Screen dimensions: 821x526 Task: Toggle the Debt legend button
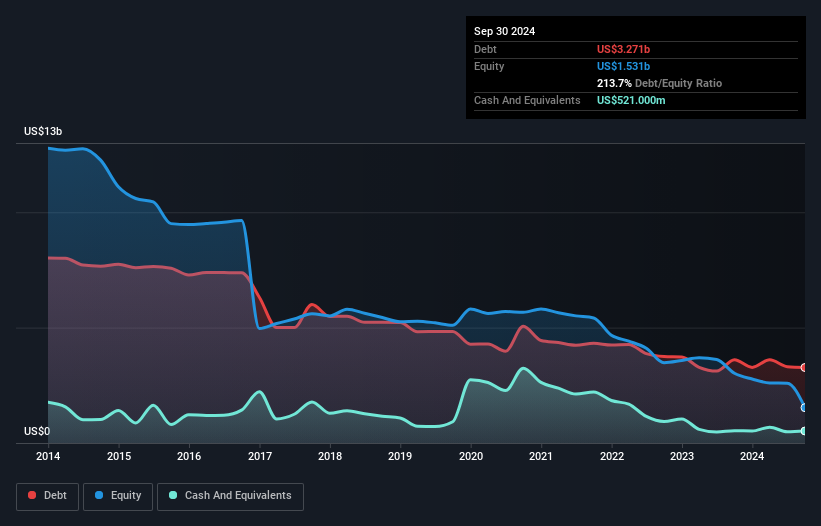click(47, 496)
